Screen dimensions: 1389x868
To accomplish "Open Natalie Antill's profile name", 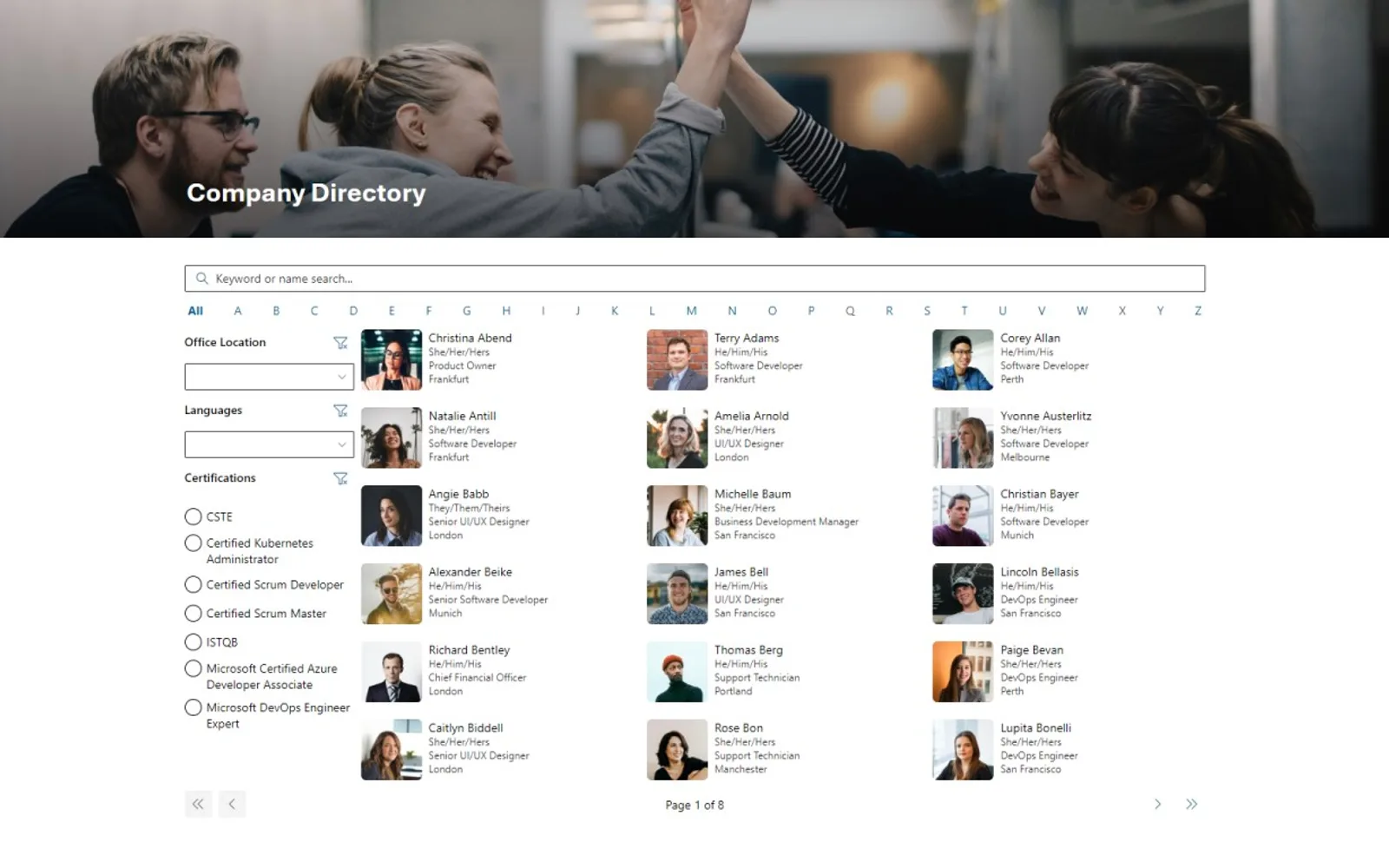I will [x=462, y=416].
